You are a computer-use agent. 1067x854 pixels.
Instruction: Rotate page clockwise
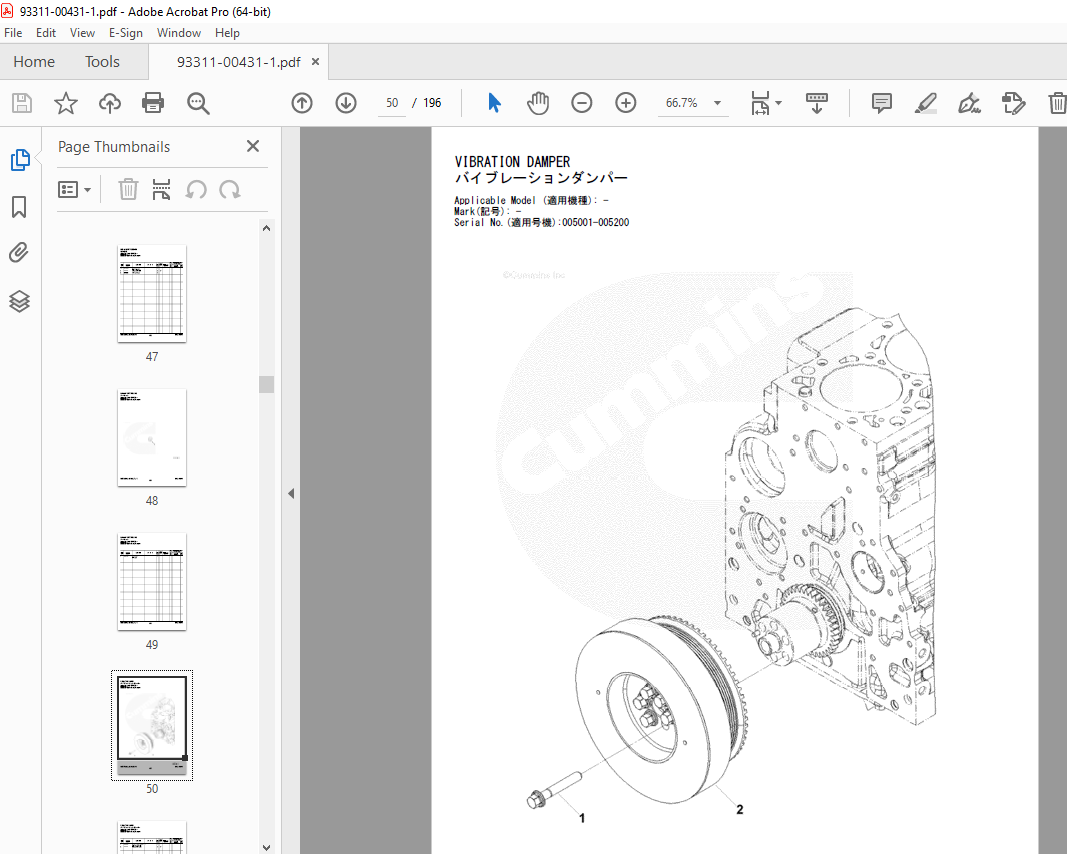click(x=230, y=189)
